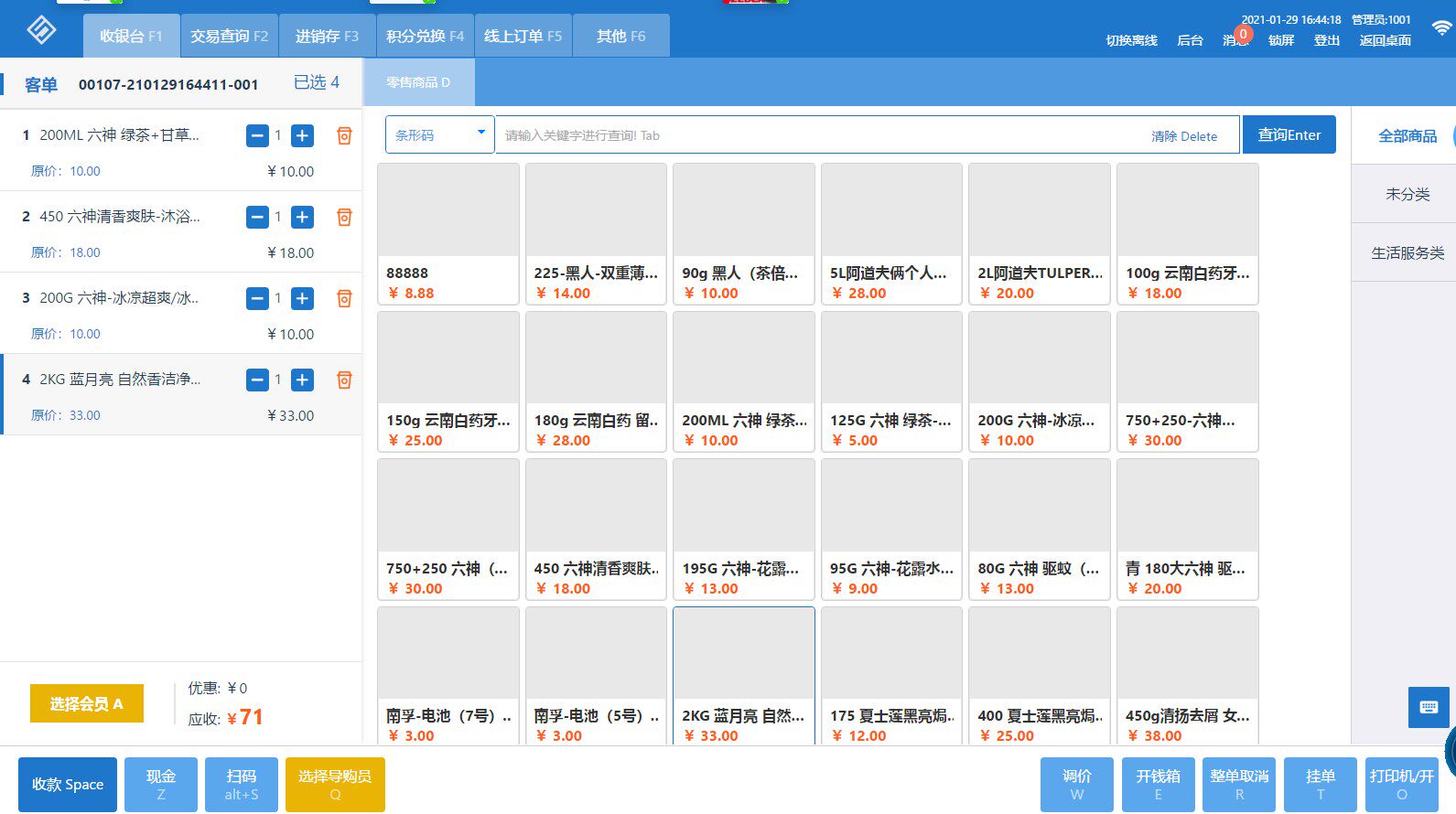Click the 收款 Space button

point(68,785)
